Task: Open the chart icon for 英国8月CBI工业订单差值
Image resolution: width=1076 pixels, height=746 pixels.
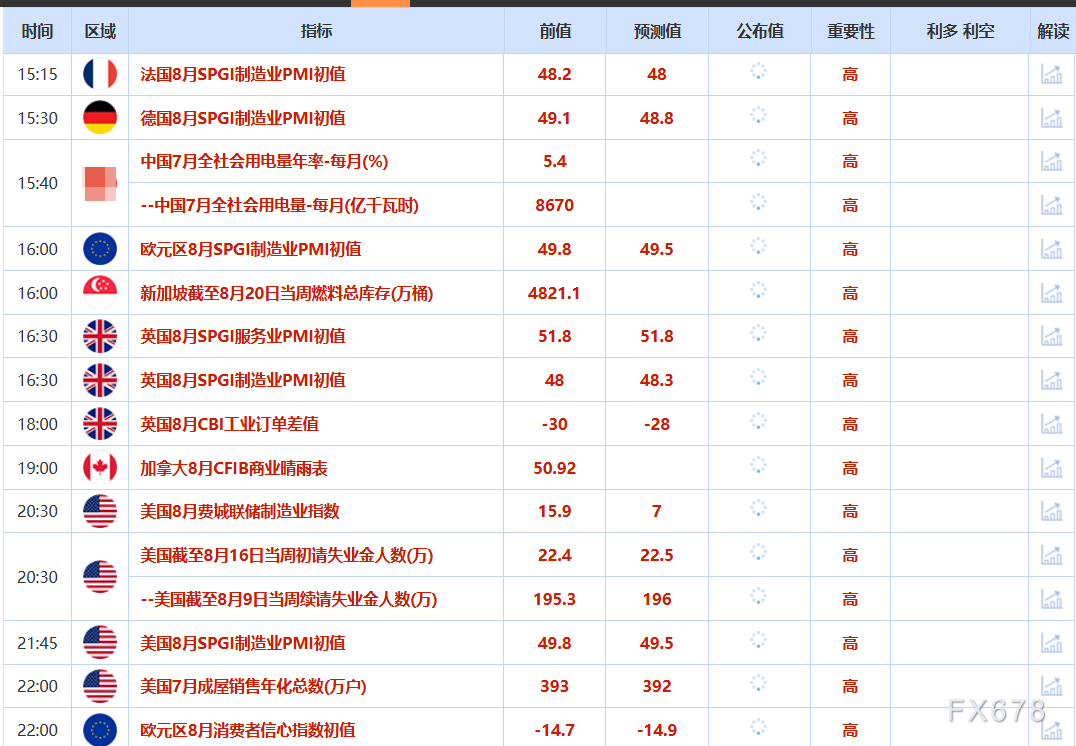Action: pos(1051,423)
